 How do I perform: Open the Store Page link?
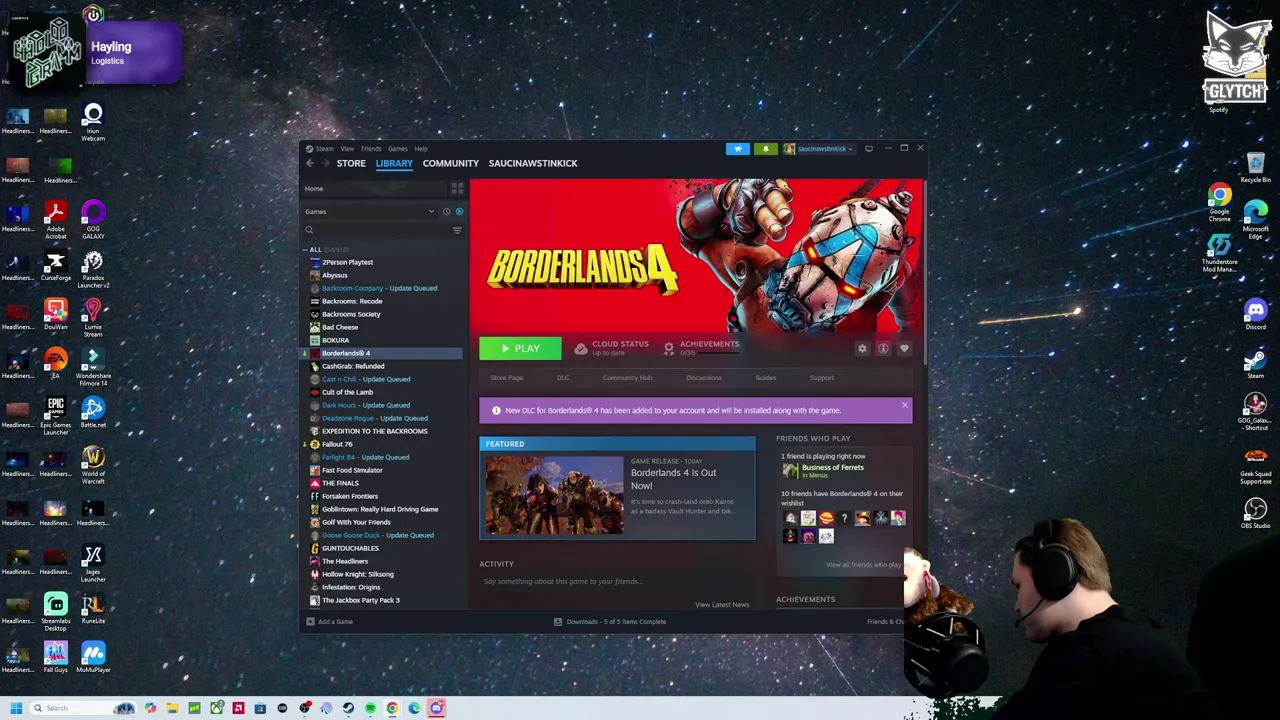506,378
